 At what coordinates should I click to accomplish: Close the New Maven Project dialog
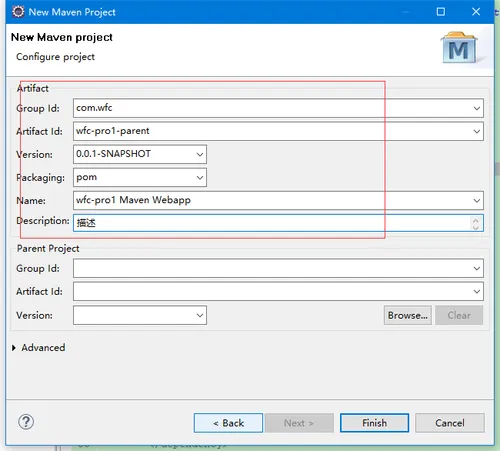tap(476, 12)
